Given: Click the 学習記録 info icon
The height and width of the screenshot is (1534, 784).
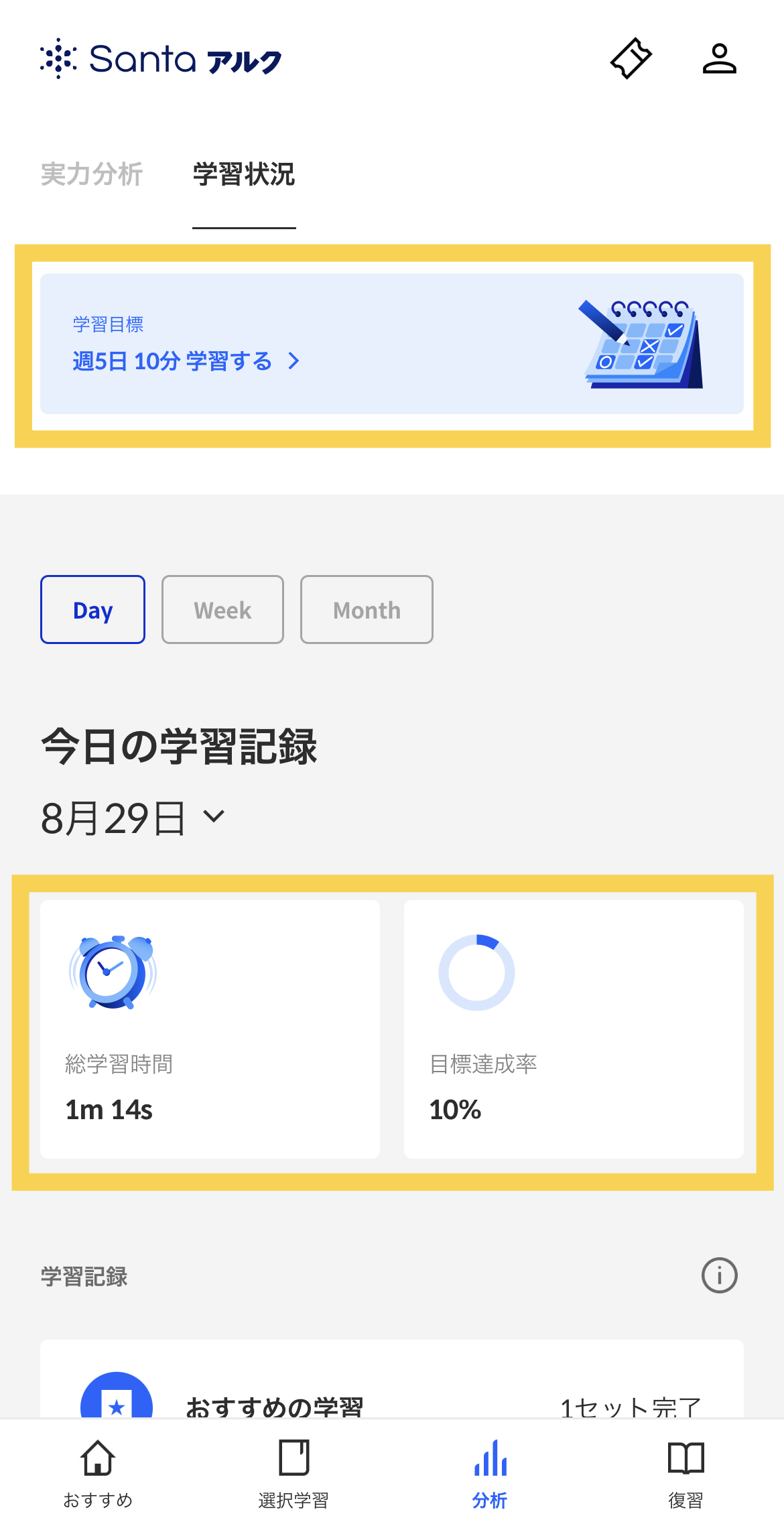Looking at the screenshot, I should [719, 1275].
